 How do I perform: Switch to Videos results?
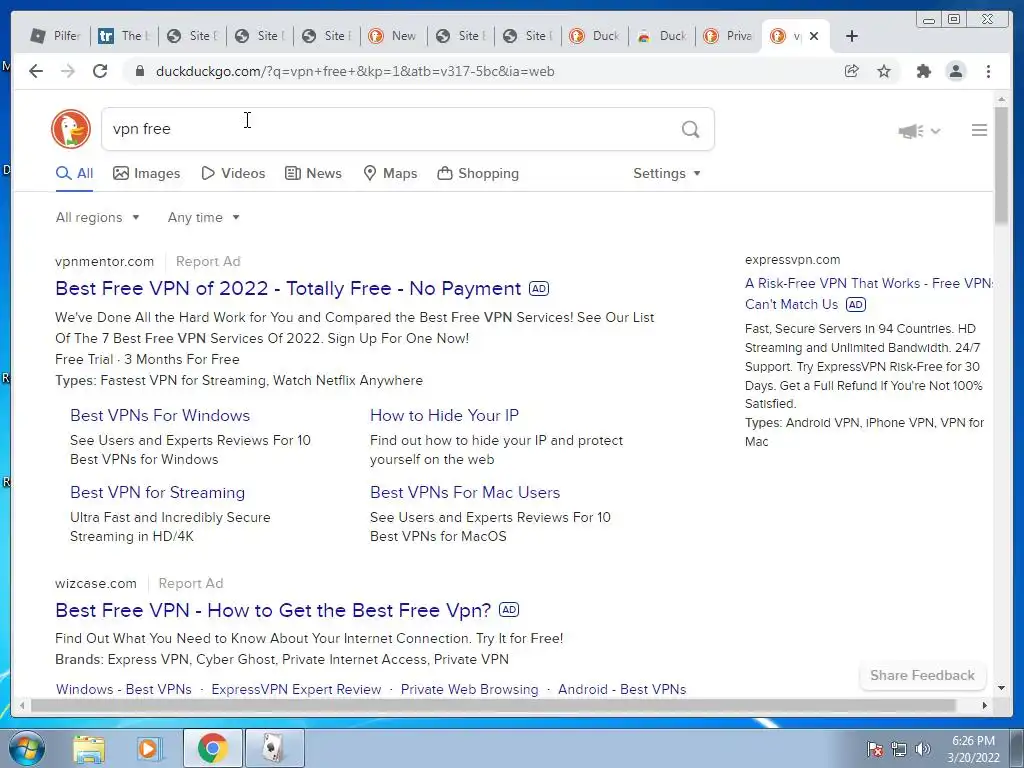point(233,173)
